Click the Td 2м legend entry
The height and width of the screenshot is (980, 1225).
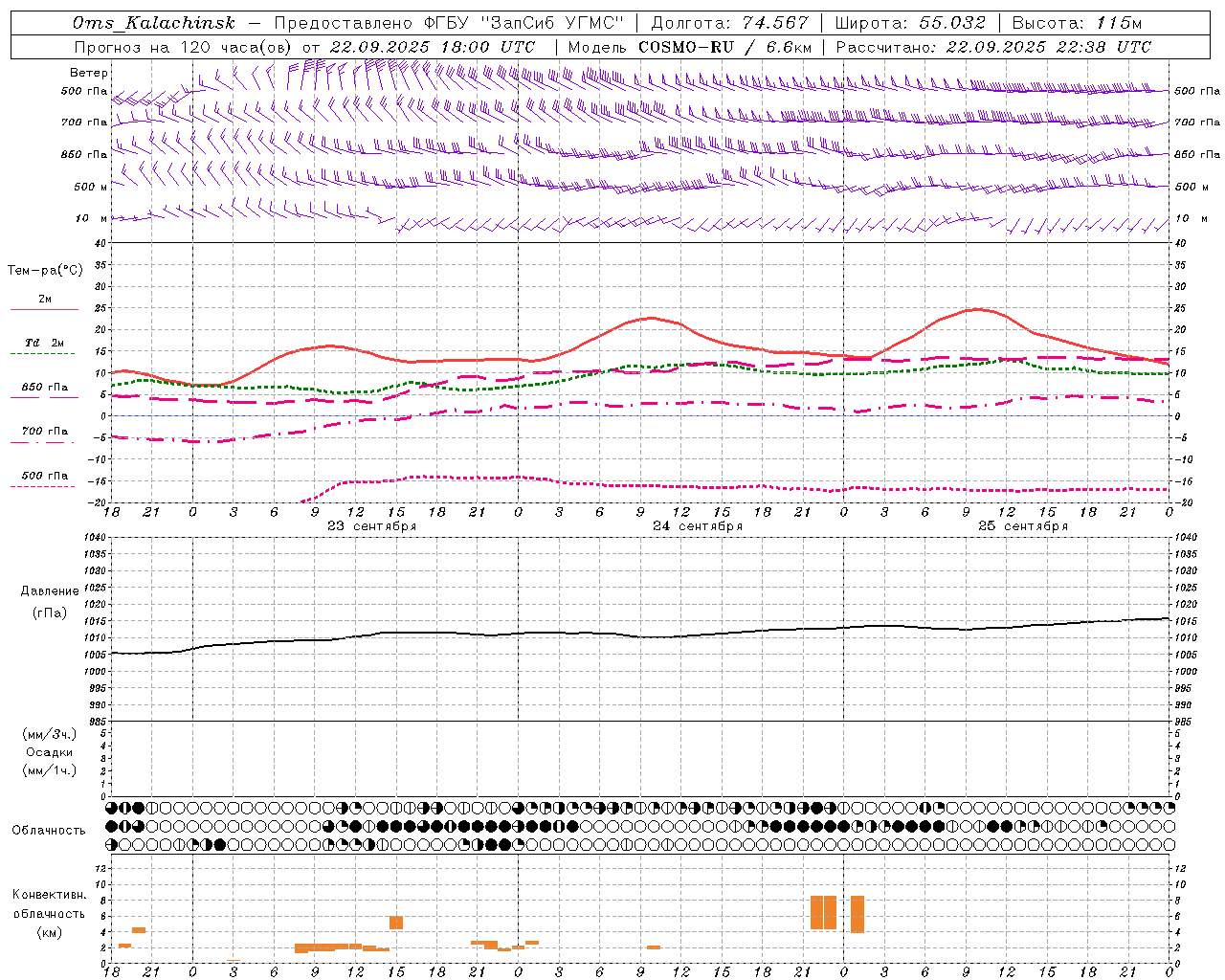tap(45, 343)
